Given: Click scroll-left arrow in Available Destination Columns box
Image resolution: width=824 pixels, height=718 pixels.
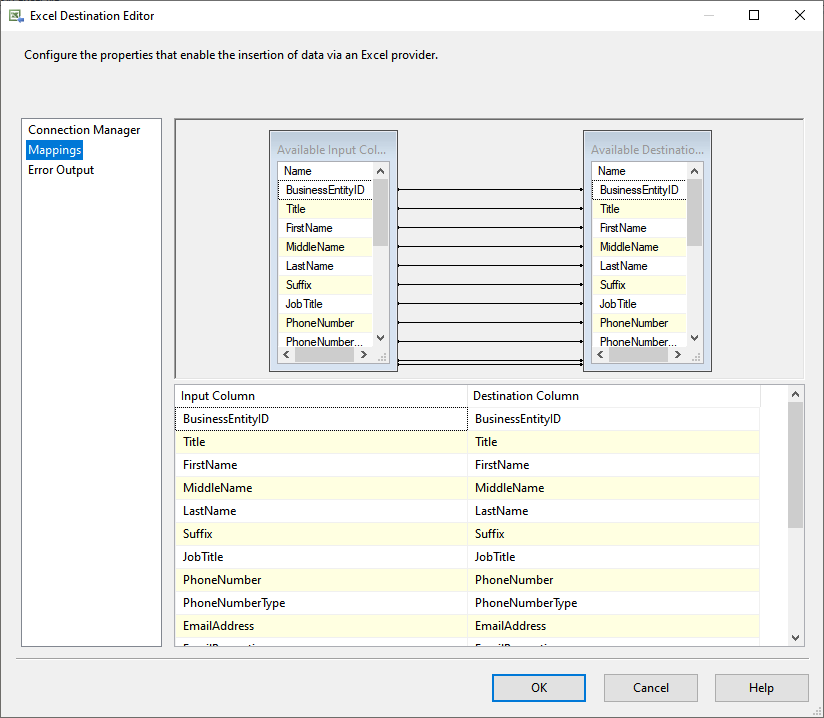Looking at the screenshot, I should [601, 355].
